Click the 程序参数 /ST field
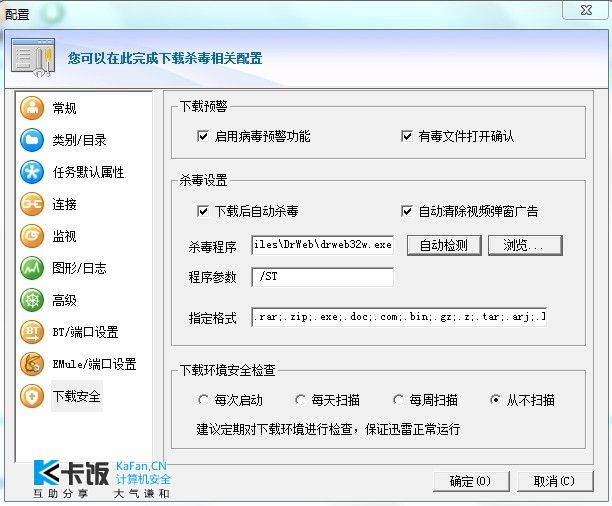This screenshot has height=506, width=612. point(322,277)
